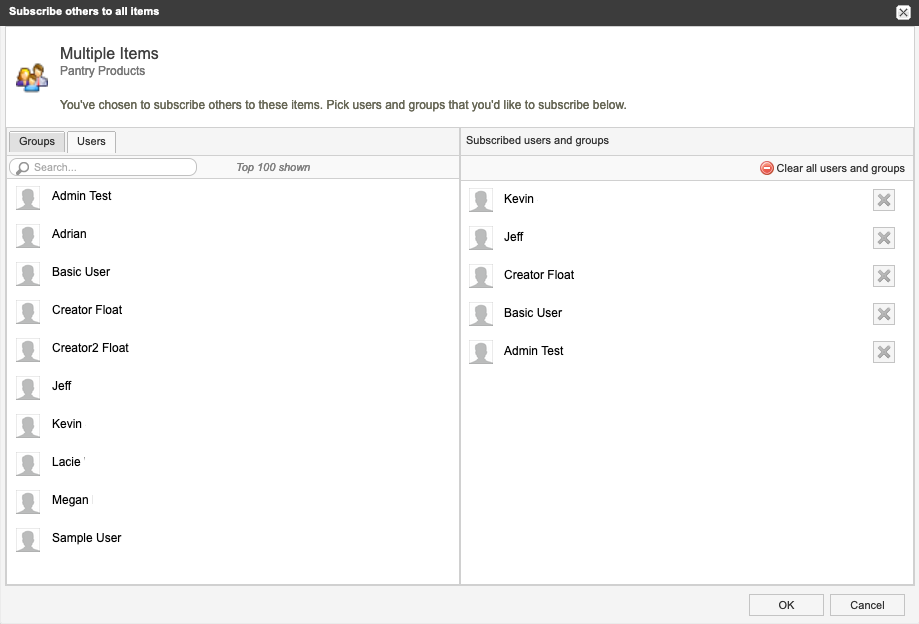Select Creator2 Float from user list
Image resolution: width=919 pixels, height=624 pixels.
tap(90, 348)
